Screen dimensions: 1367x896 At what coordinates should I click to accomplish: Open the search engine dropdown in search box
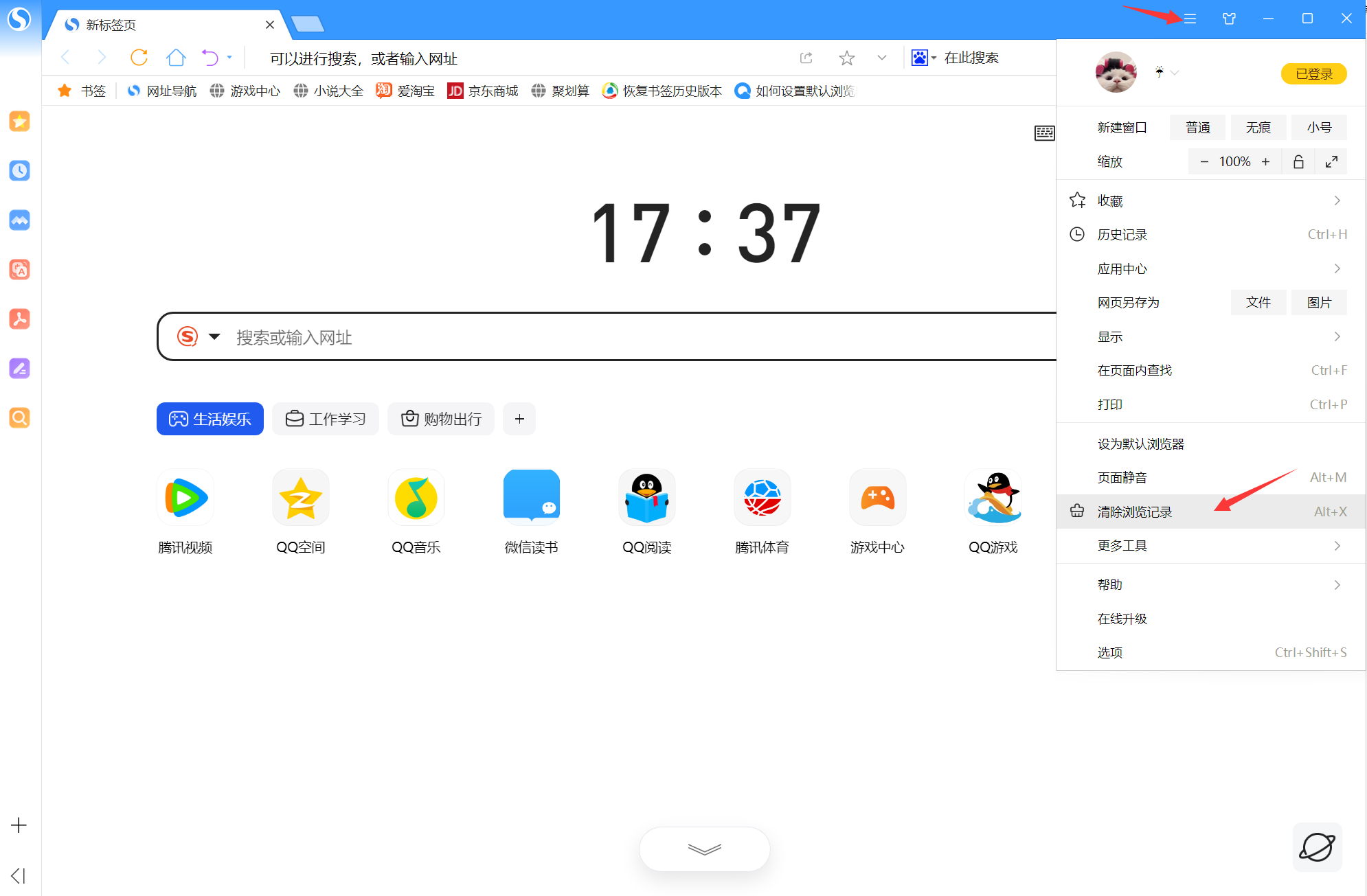point(214,336)
